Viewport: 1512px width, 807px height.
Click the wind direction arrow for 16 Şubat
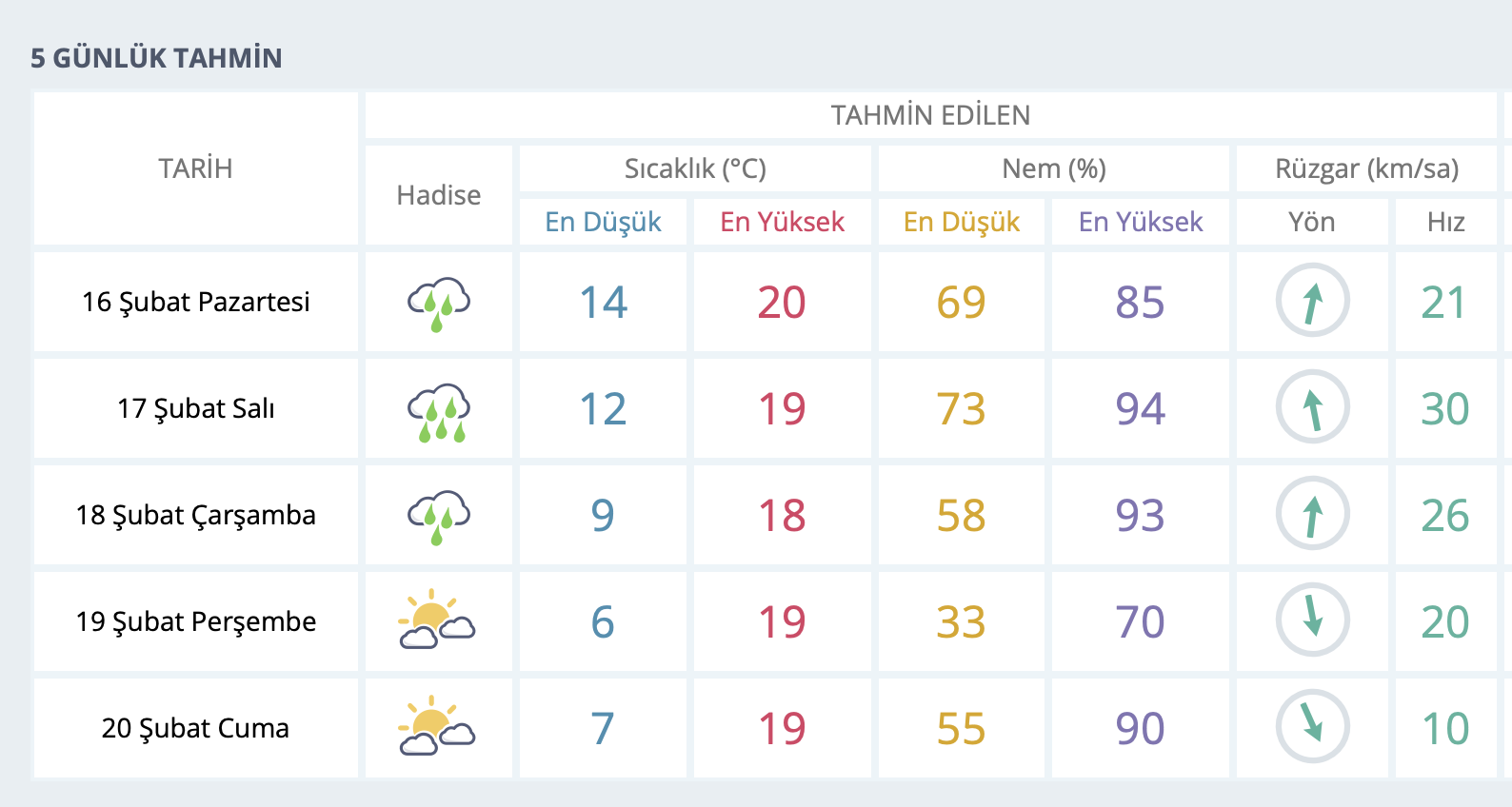tap(1312, 301)
